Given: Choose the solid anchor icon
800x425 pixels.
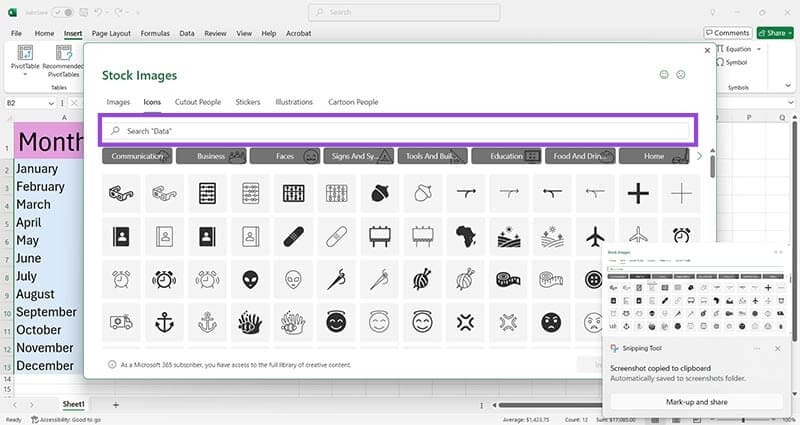Looking at the screenshot, I should [x=164, y=322].
